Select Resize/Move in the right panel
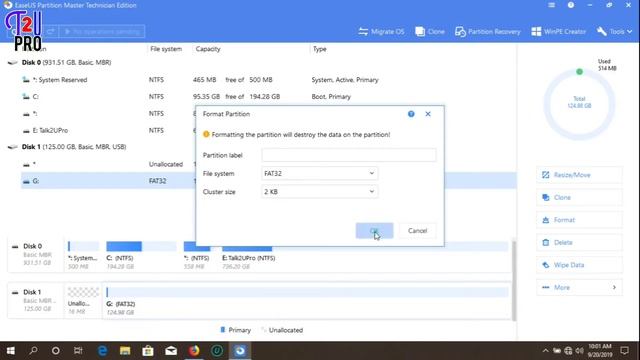640x360 pixels. [x=579, y=175]
